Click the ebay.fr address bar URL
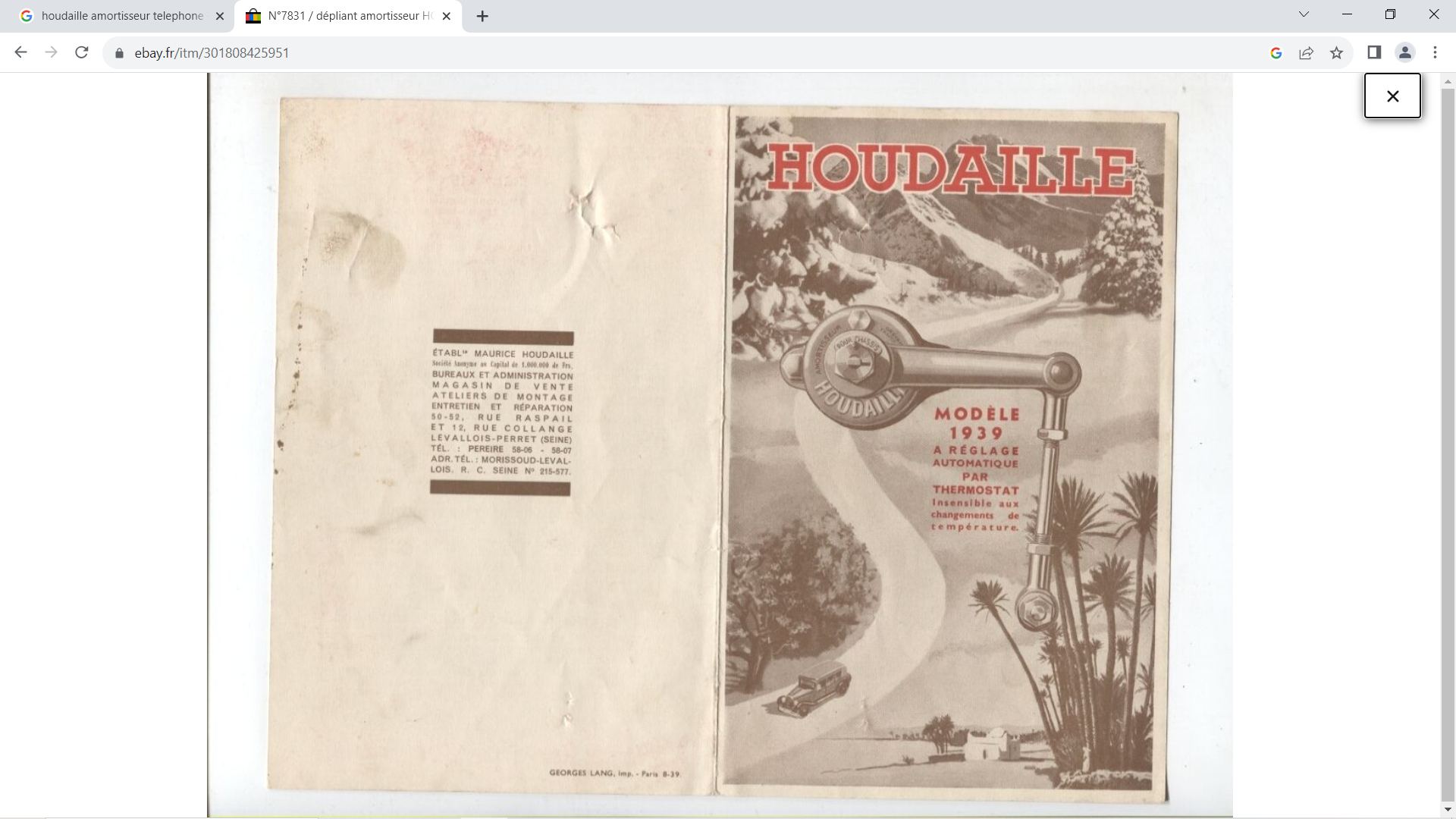Image resolution: width=1456 pixels, height=819 pixels. [x=212, y=53]
